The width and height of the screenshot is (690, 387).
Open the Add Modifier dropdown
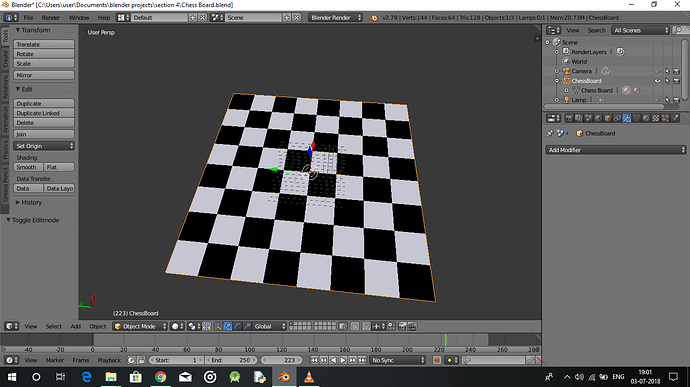(615, 150)
